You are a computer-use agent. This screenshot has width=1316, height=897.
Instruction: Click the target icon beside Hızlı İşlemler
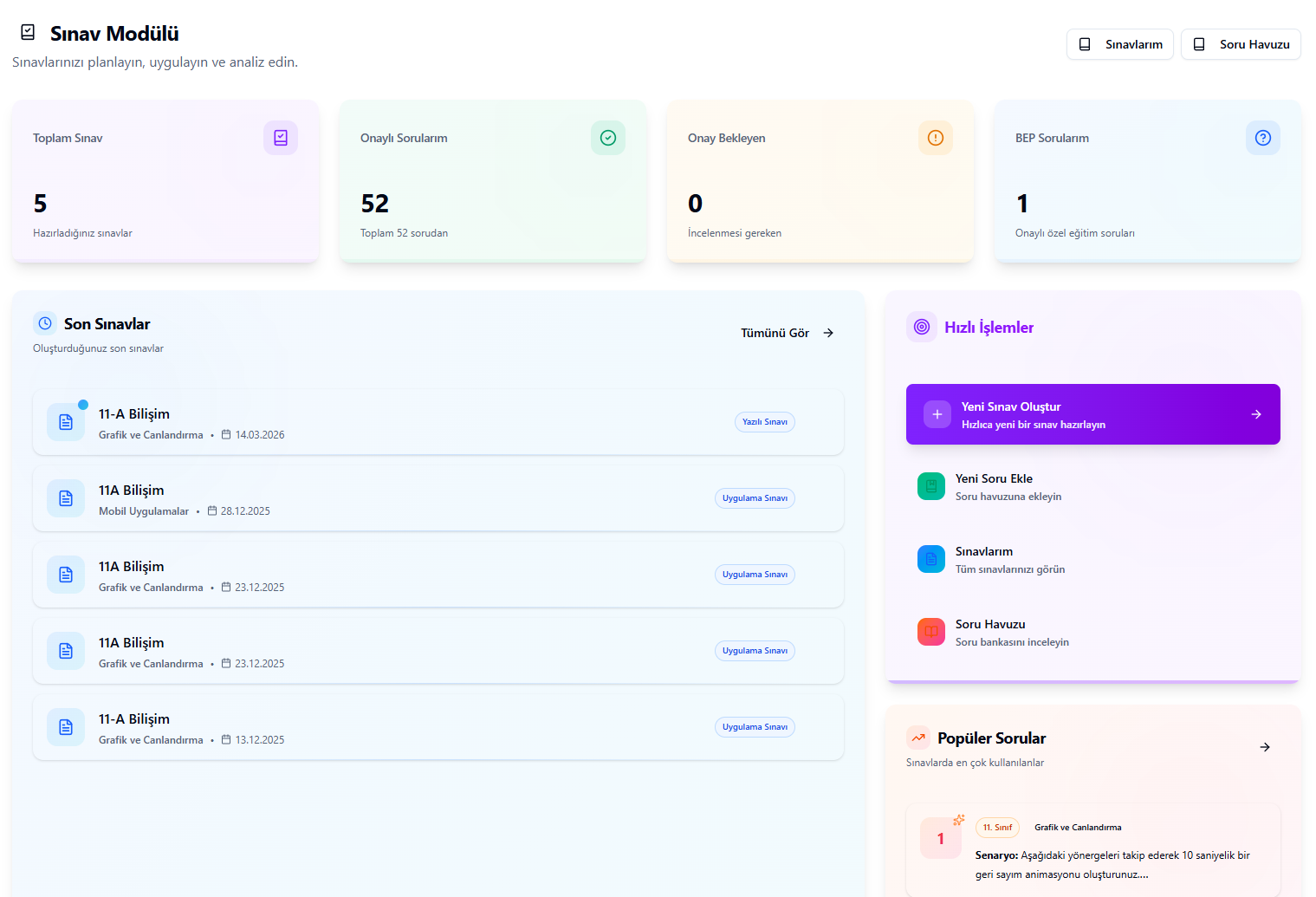coord(922,327)
